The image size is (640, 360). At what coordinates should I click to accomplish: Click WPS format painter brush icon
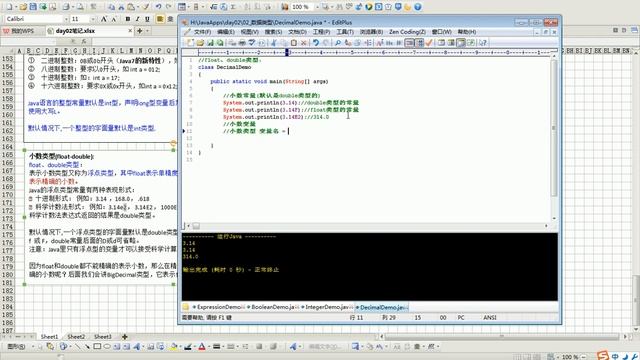click(146, 7)
